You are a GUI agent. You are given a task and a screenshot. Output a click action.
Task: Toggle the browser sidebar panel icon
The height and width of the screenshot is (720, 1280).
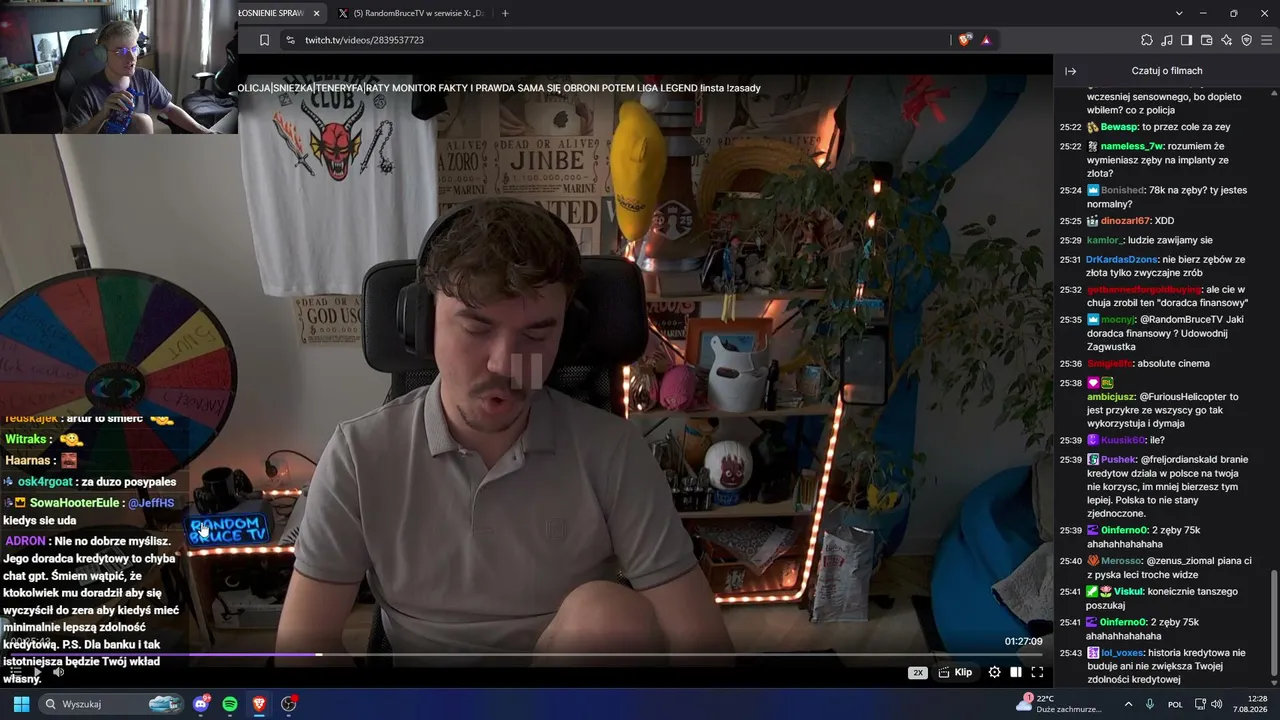1186,40
